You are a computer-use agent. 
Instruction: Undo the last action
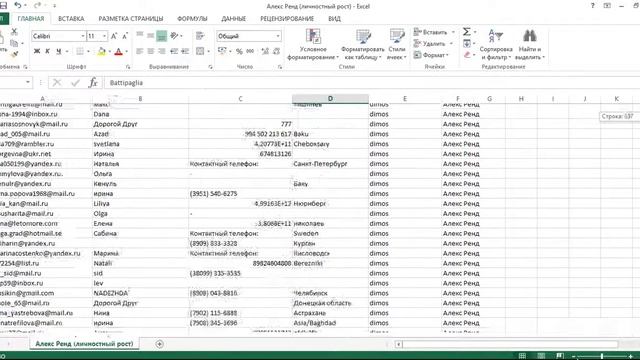click(x=18, y=6)
